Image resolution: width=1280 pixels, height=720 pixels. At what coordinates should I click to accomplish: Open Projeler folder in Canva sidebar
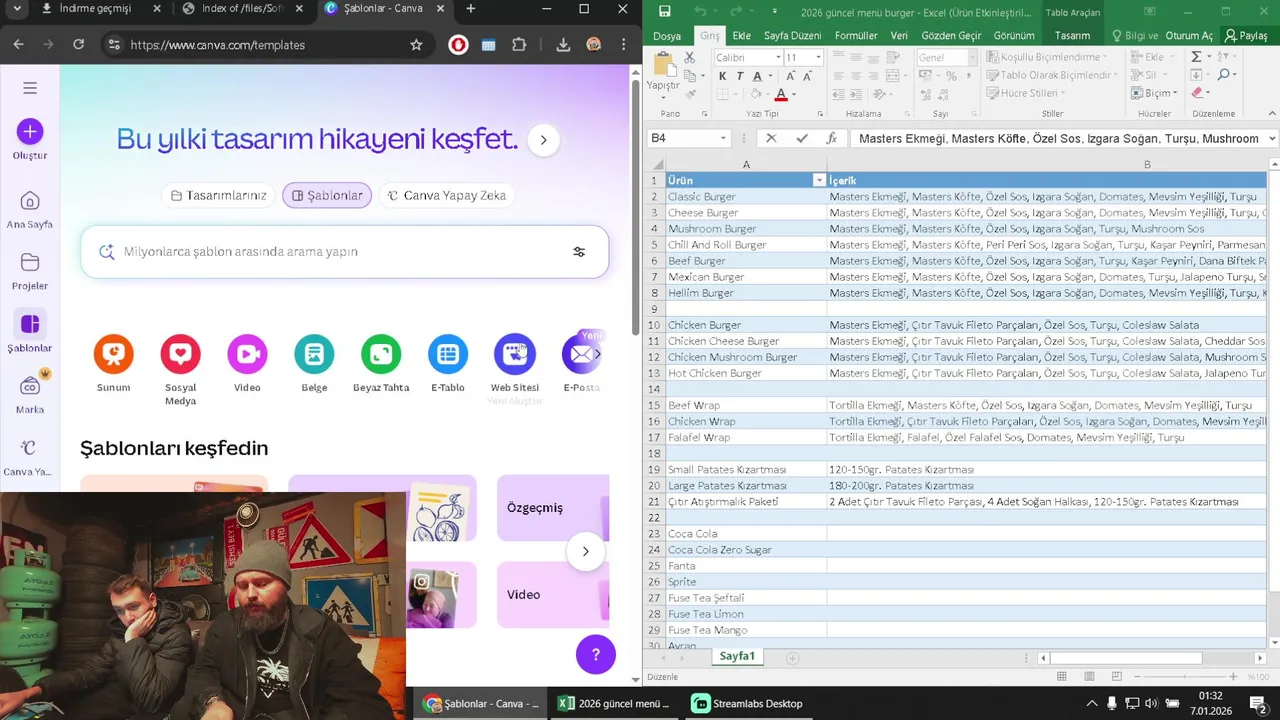point(30,271)
